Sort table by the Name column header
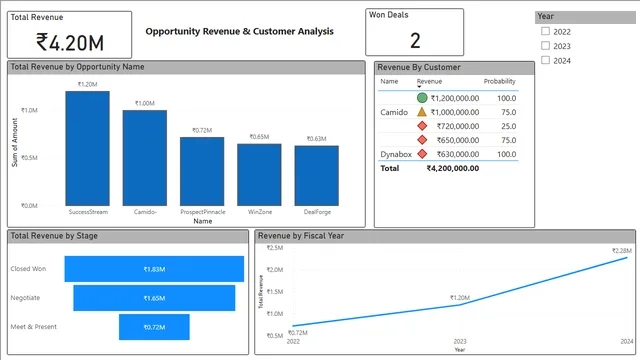 [x=389, y=82]
